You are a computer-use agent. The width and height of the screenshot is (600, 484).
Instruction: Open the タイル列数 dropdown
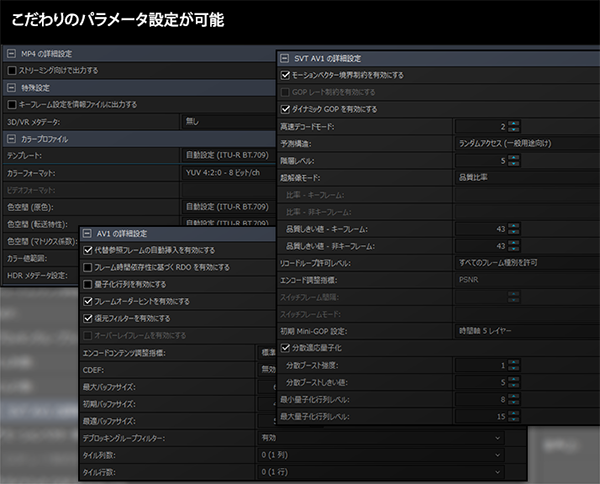click(381, 455)
